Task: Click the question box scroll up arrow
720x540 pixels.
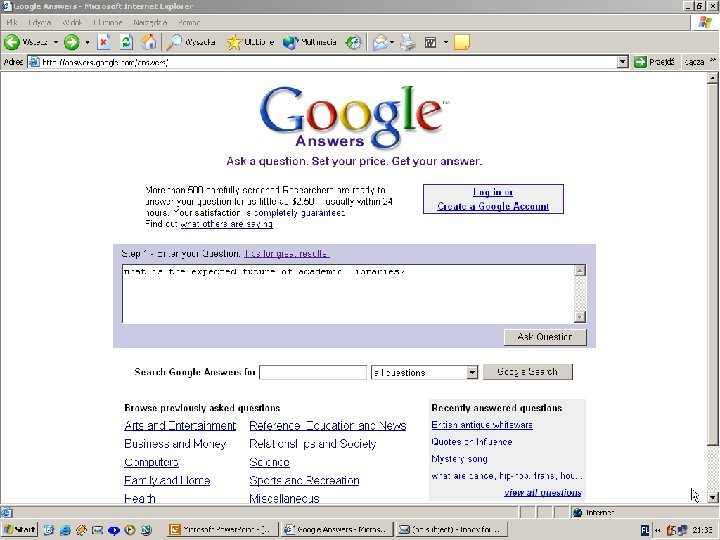Action: pos(580,270)
